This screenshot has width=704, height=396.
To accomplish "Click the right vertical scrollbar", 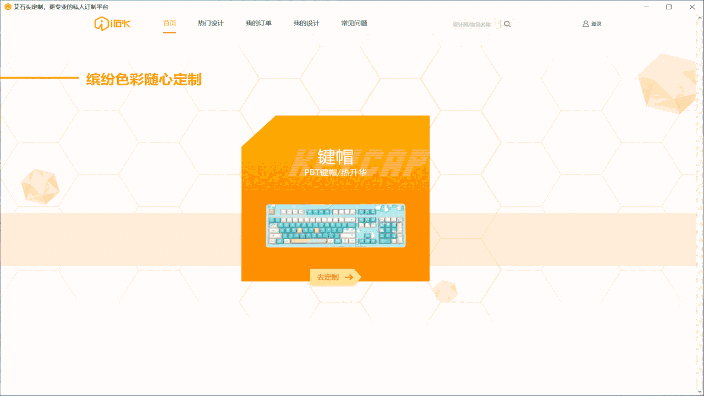I will (700, 204).
